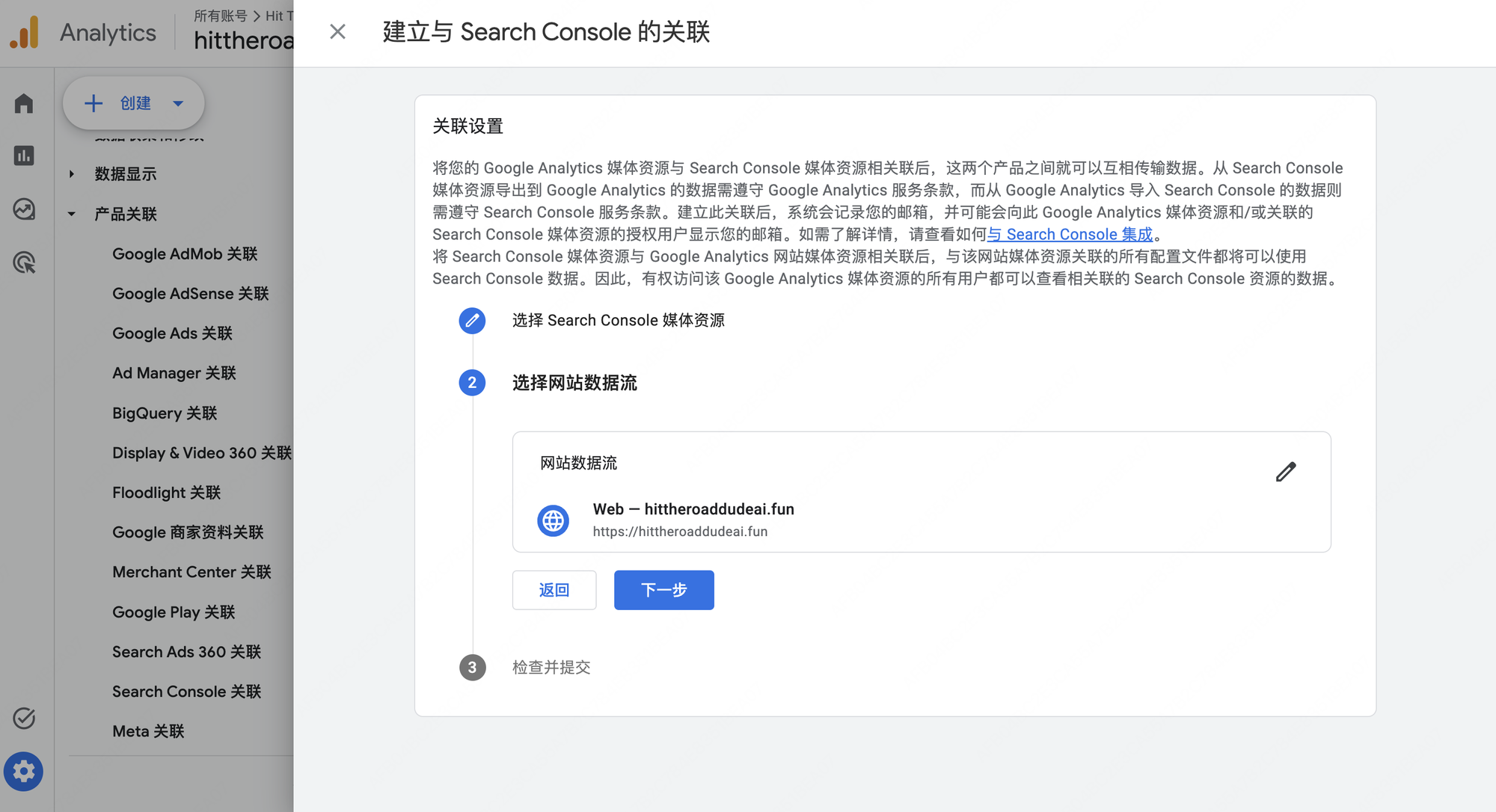The width and height of the screenshot is (1496, 812).
Task: Open BigQuery 关联
Action: tap(165, 413)
